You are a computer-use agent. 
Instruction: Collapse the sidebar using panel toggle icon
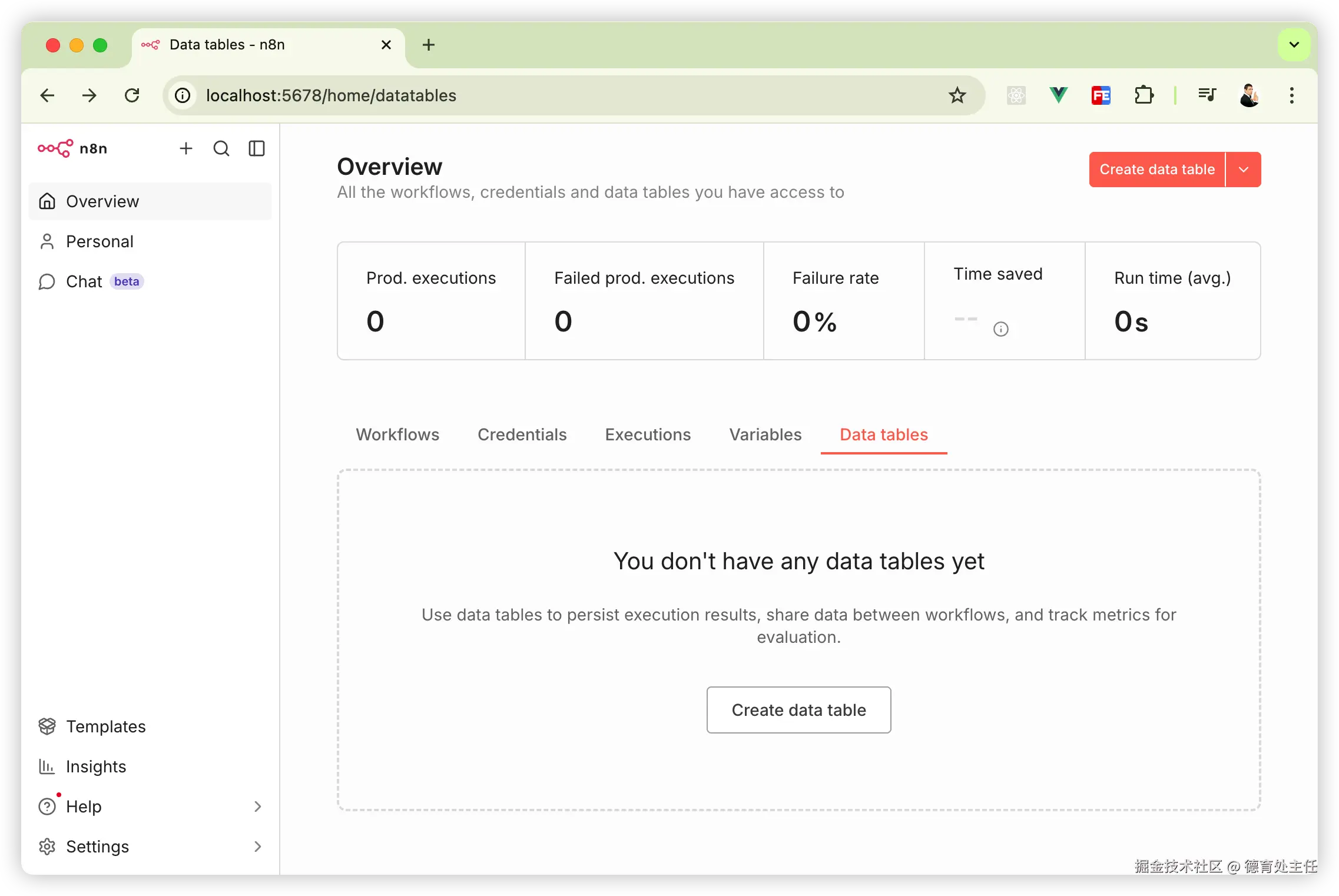[257, 148]
